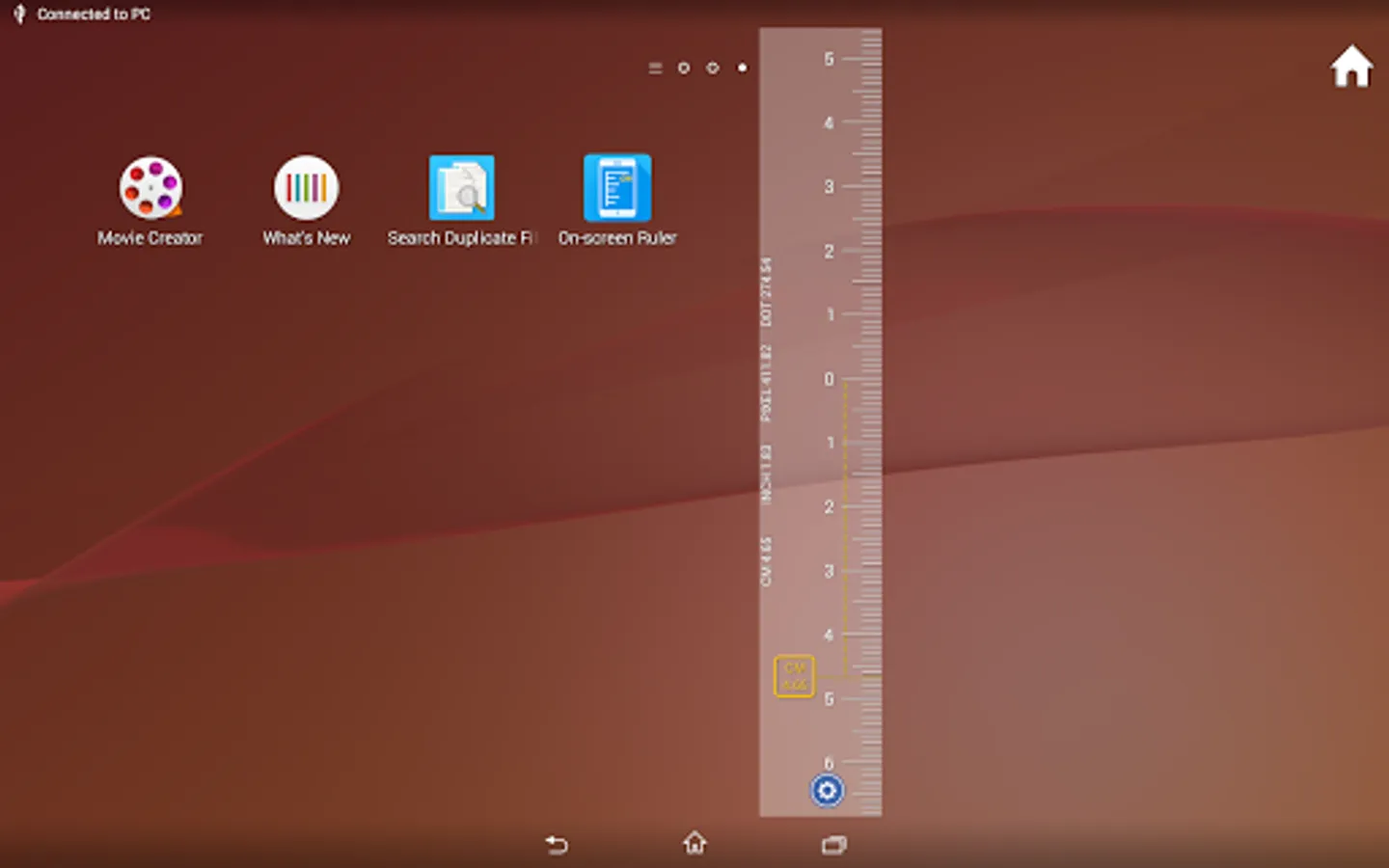The height and width of the screenshot is (868, 1389).
Task: Select the third (active) page dot
Action: pos(742,68)
